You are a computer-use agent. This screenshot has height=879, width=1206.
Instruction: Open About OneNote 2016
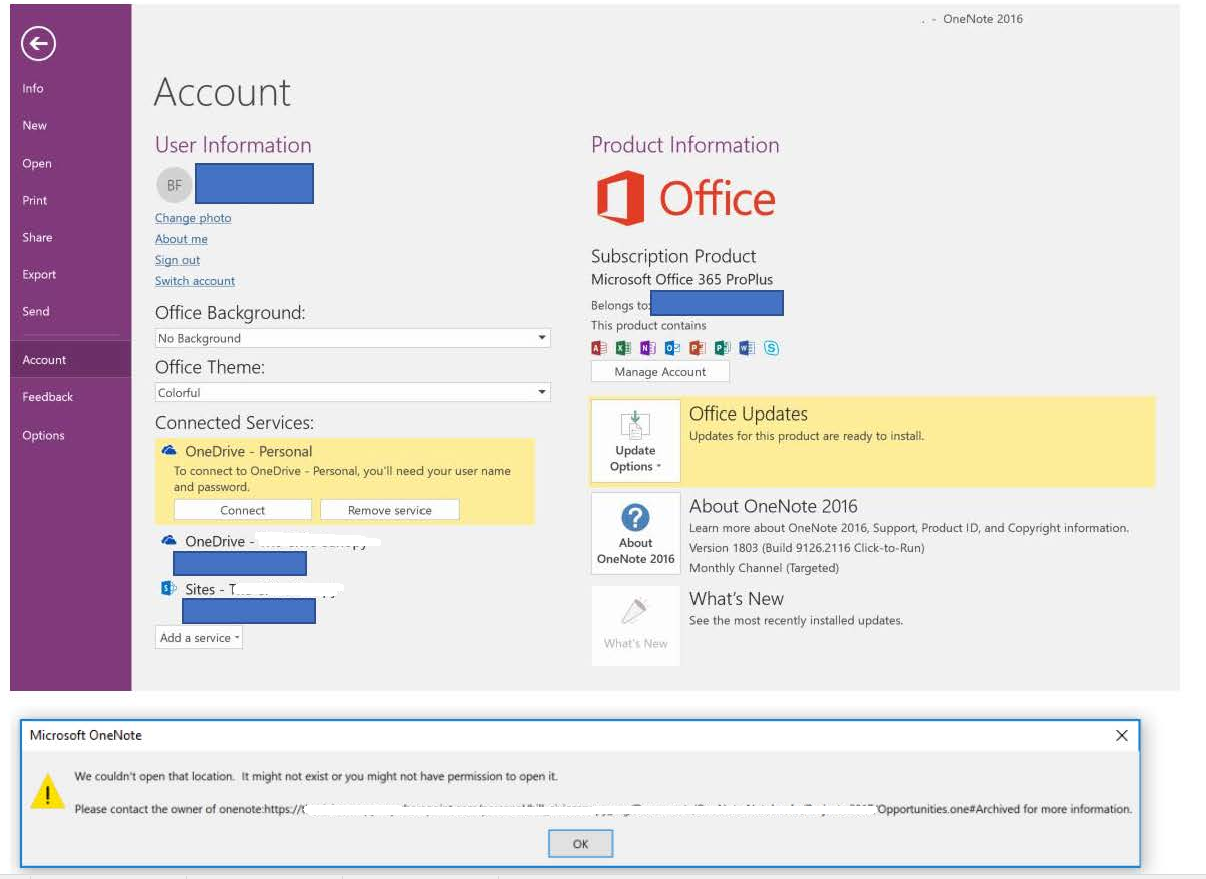(x=635, y=534)
